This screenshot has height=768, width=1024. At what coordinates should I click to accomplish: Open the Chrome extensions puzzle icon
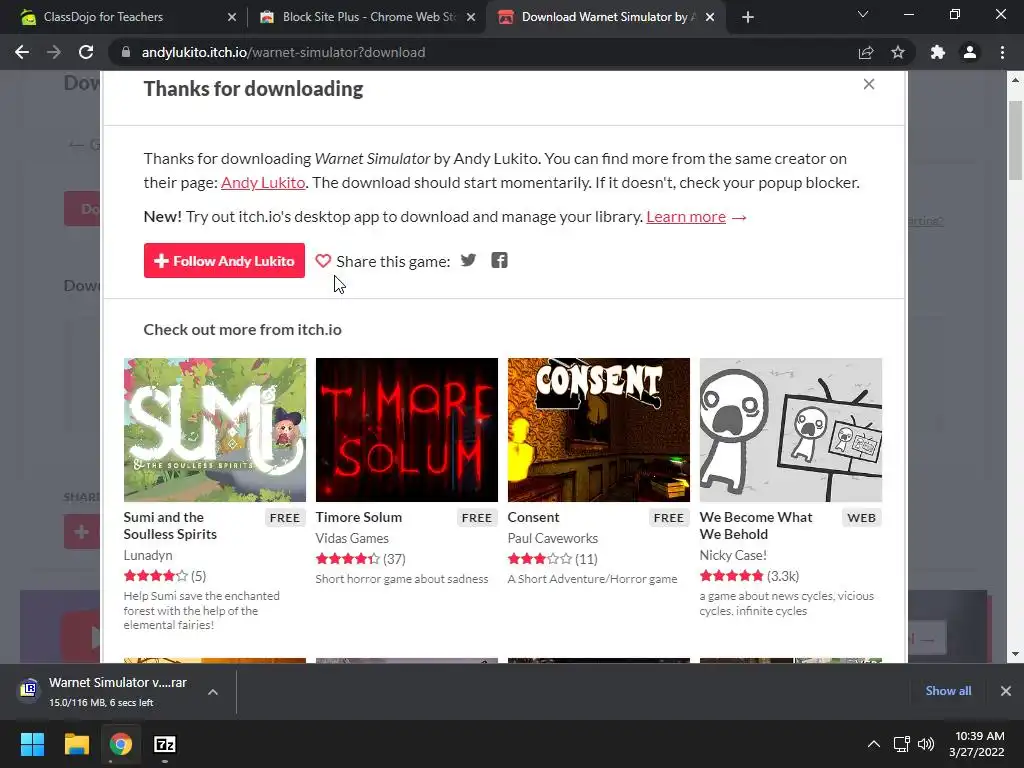pyautogui.click(x=938, y=52)
